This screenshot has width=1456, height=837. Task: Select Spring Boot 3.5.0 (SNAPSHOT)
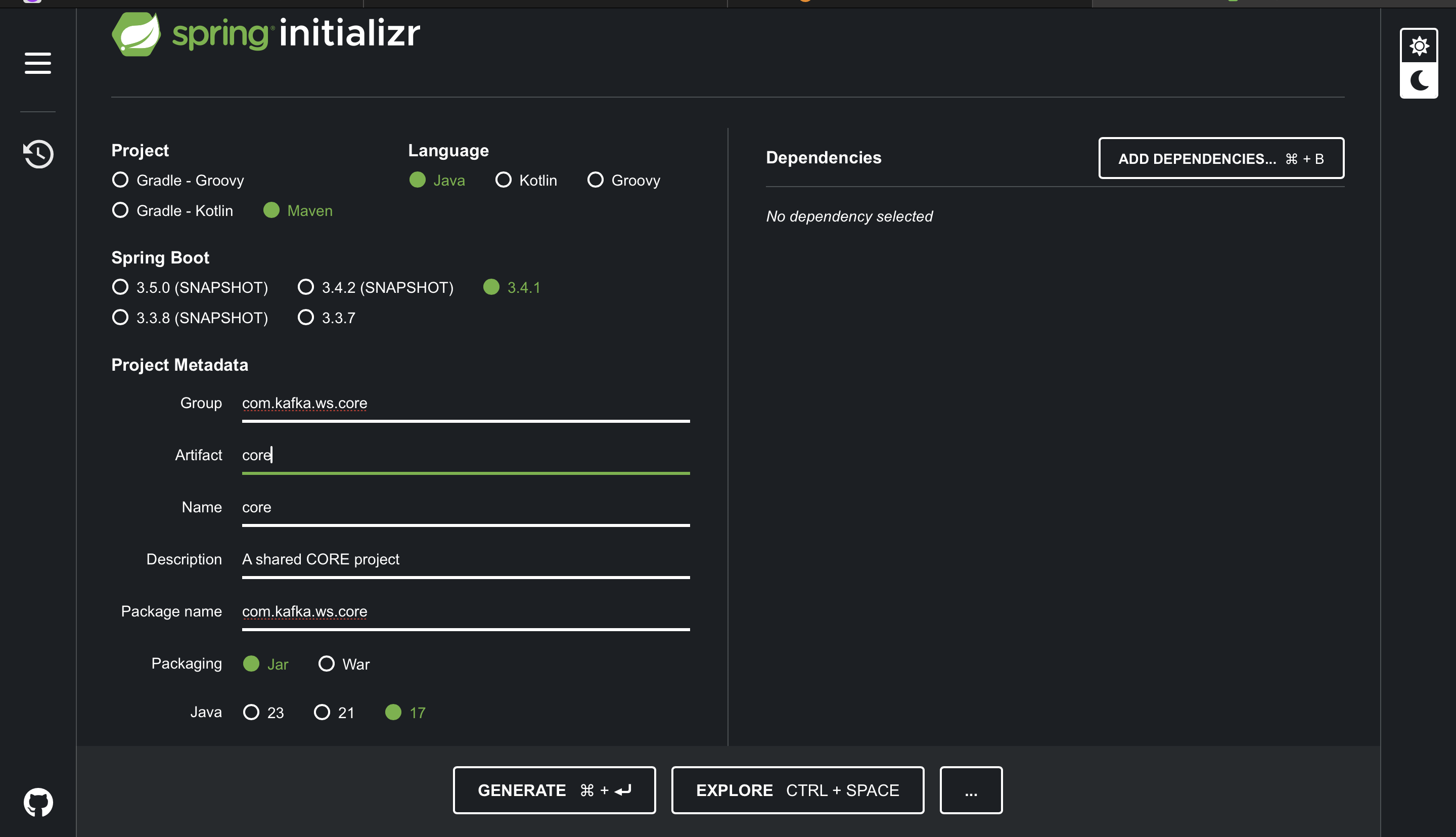pos(120,287)
